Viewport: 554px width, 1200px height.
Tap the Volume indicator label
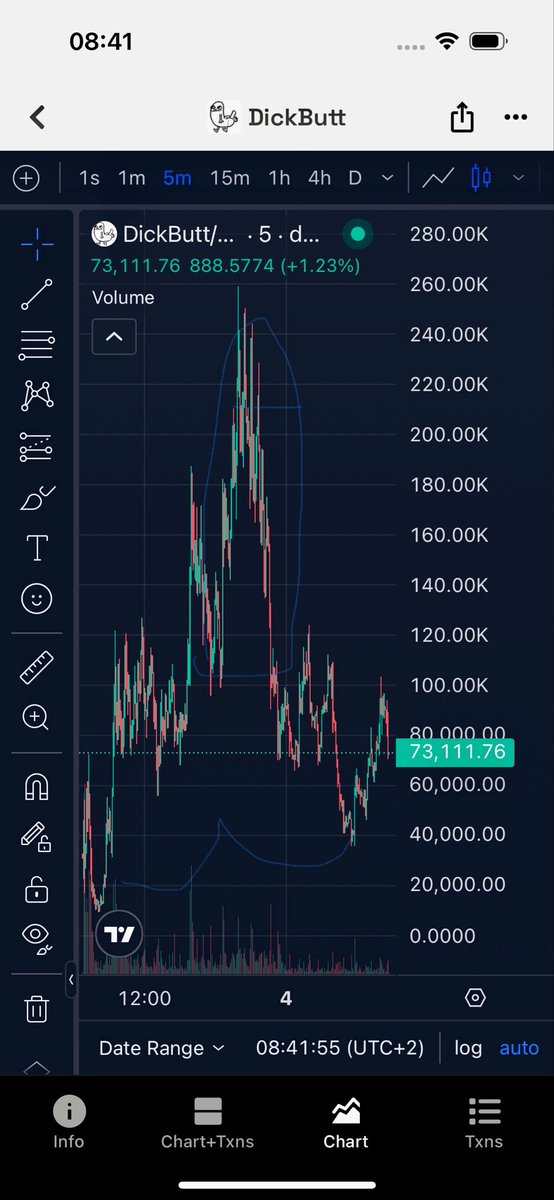coord(123,297)
